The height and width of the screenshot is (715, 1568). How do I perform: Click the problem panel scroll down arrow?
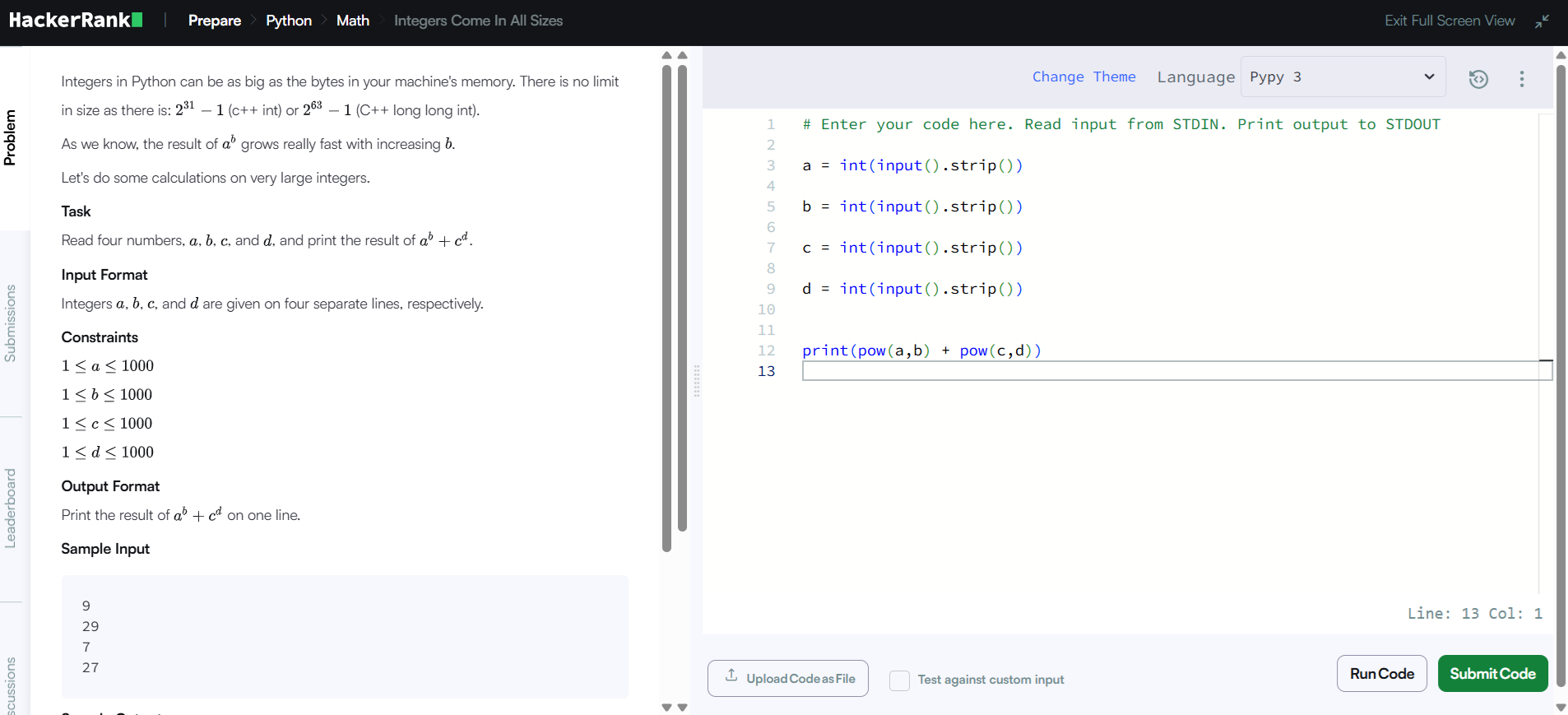click(x=667, y=707)
